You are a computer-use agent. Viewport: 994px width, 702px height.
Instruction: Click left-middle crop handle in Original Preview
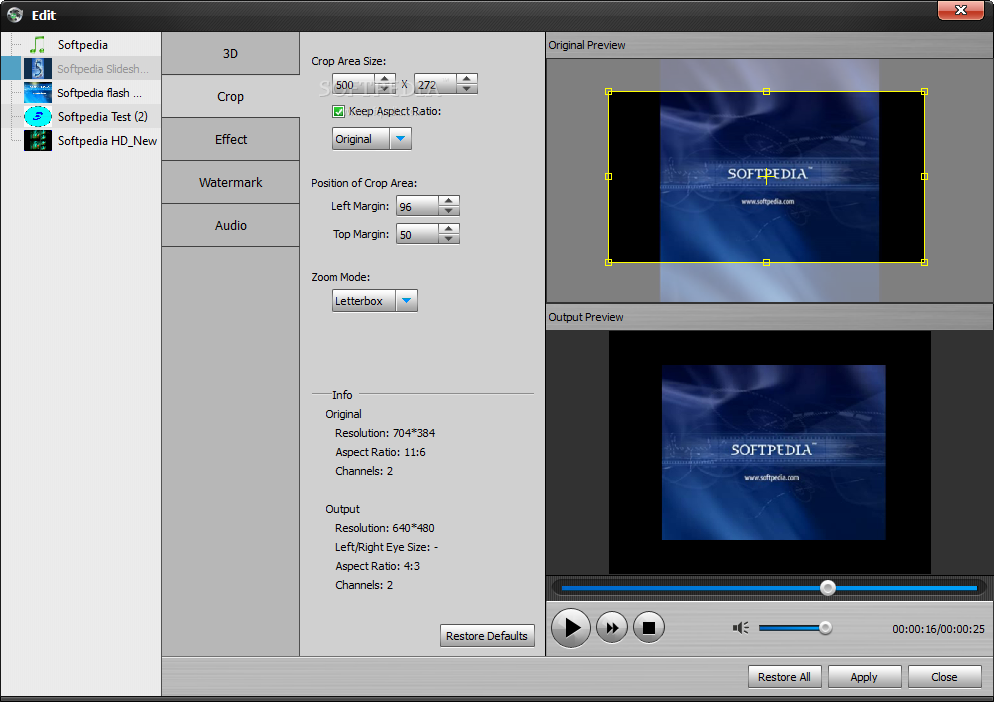pyautogui.click(x=609, y=176)
